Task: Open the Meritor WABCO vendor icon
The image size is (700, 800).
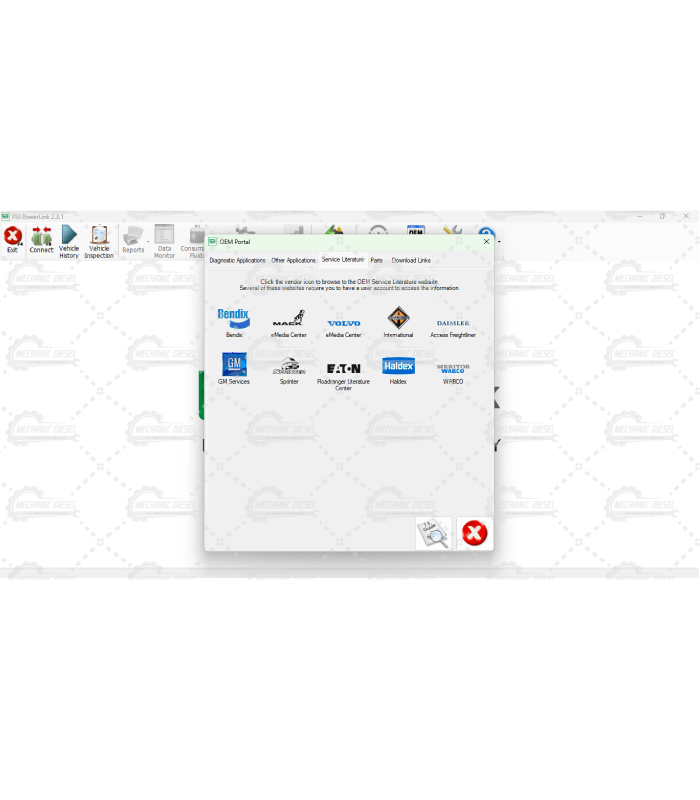Action: click(x=453, y=368)
